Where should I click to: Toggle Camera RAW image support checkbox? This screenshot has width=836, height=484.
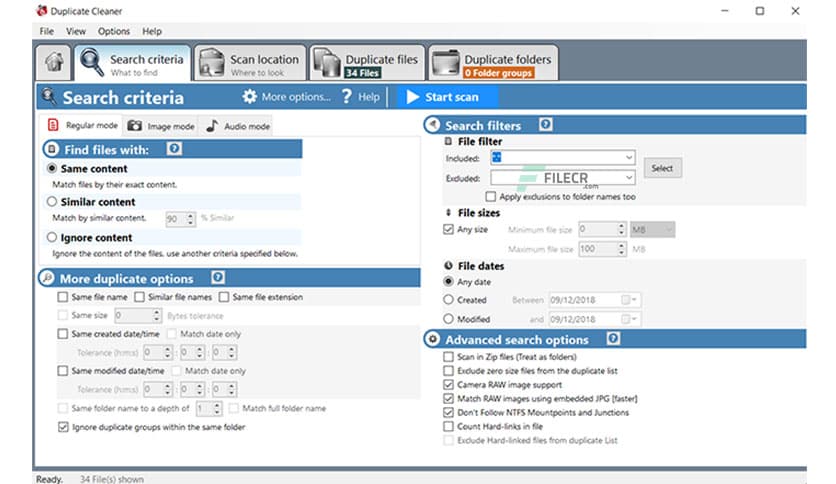(448, 384)
